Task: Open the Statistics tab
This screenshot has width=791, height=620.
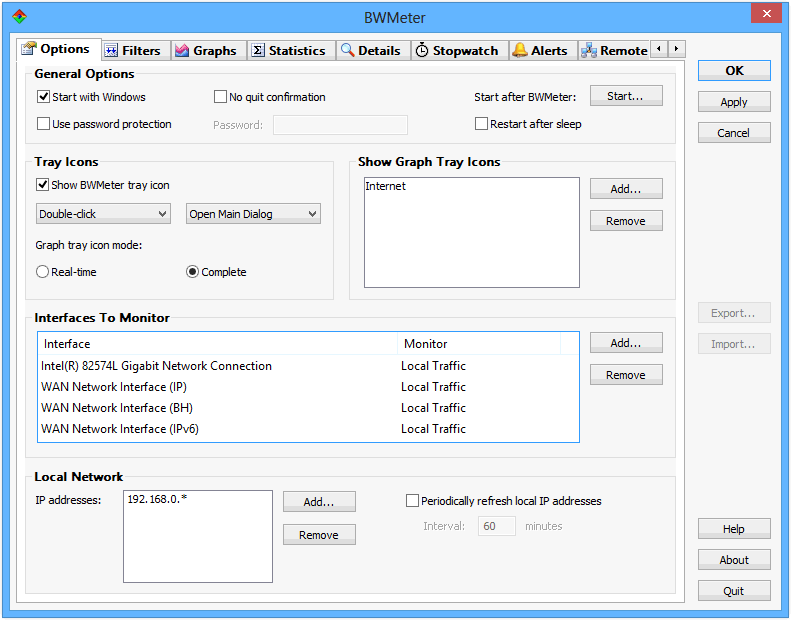Action: pos(291,51)
